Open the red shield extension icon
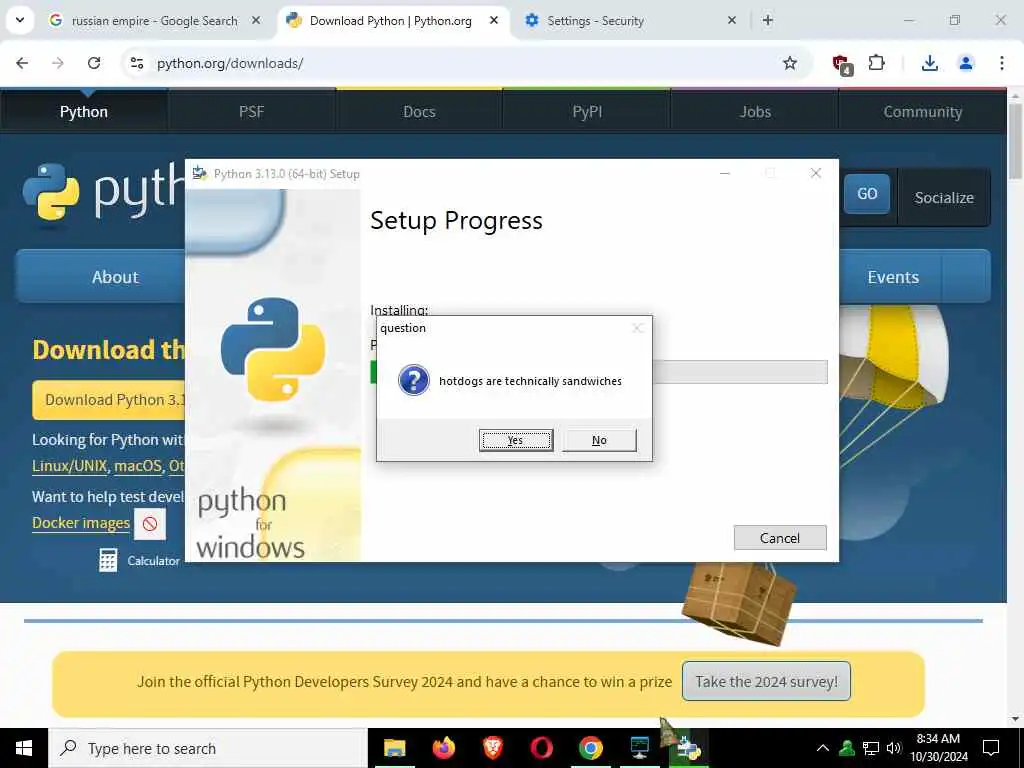 pos(841,63)
